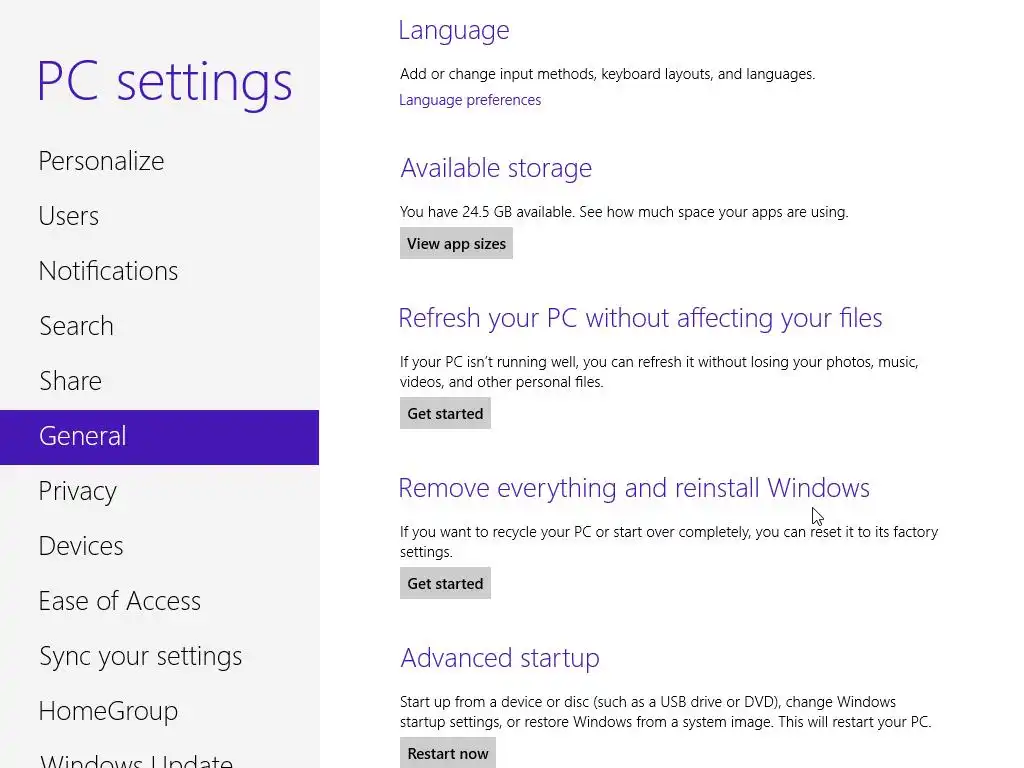Open Windows Update at sidebar bottom
The height and width of the screenshot is (768, 1024).
point(136,761)
